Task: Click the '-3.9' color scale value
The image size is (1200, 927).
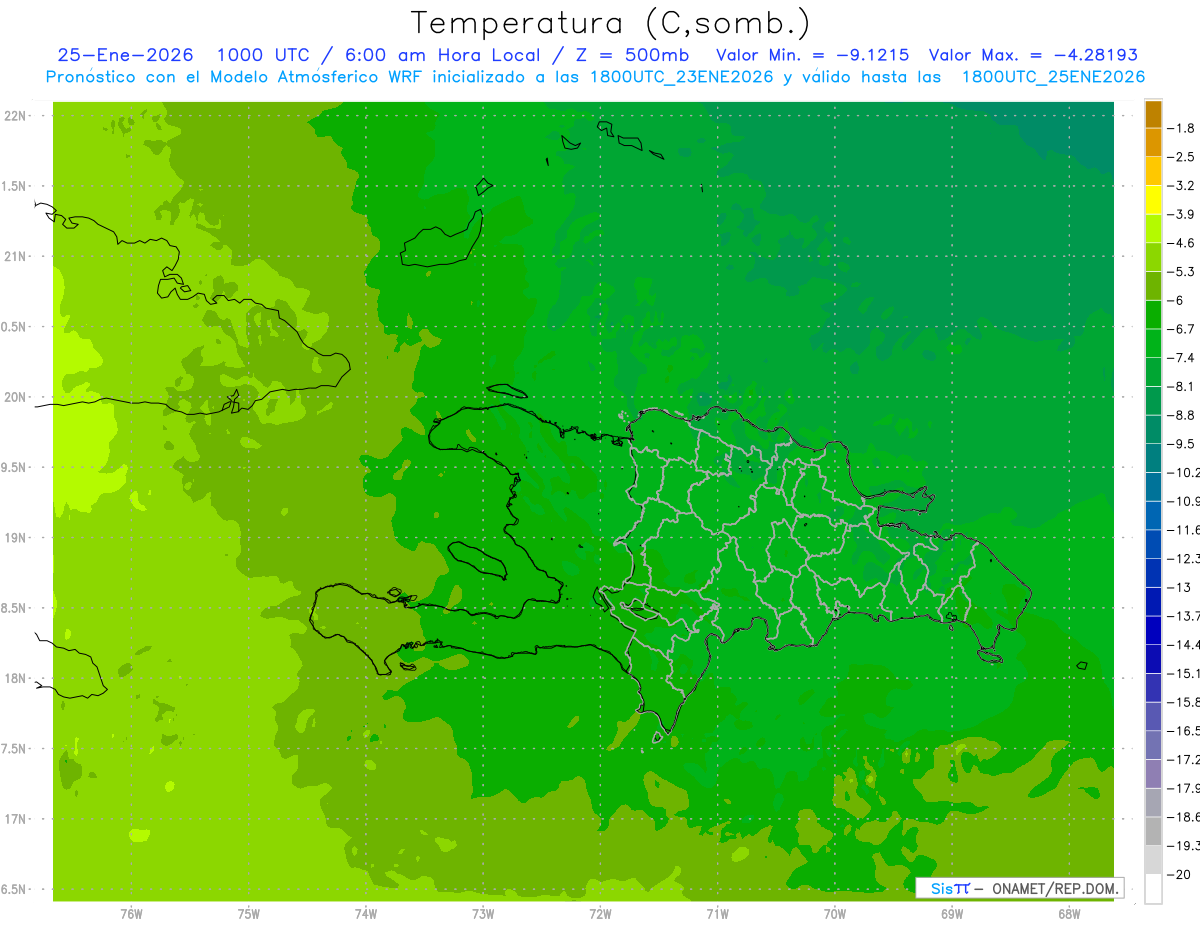Action: pos(1182,214)
